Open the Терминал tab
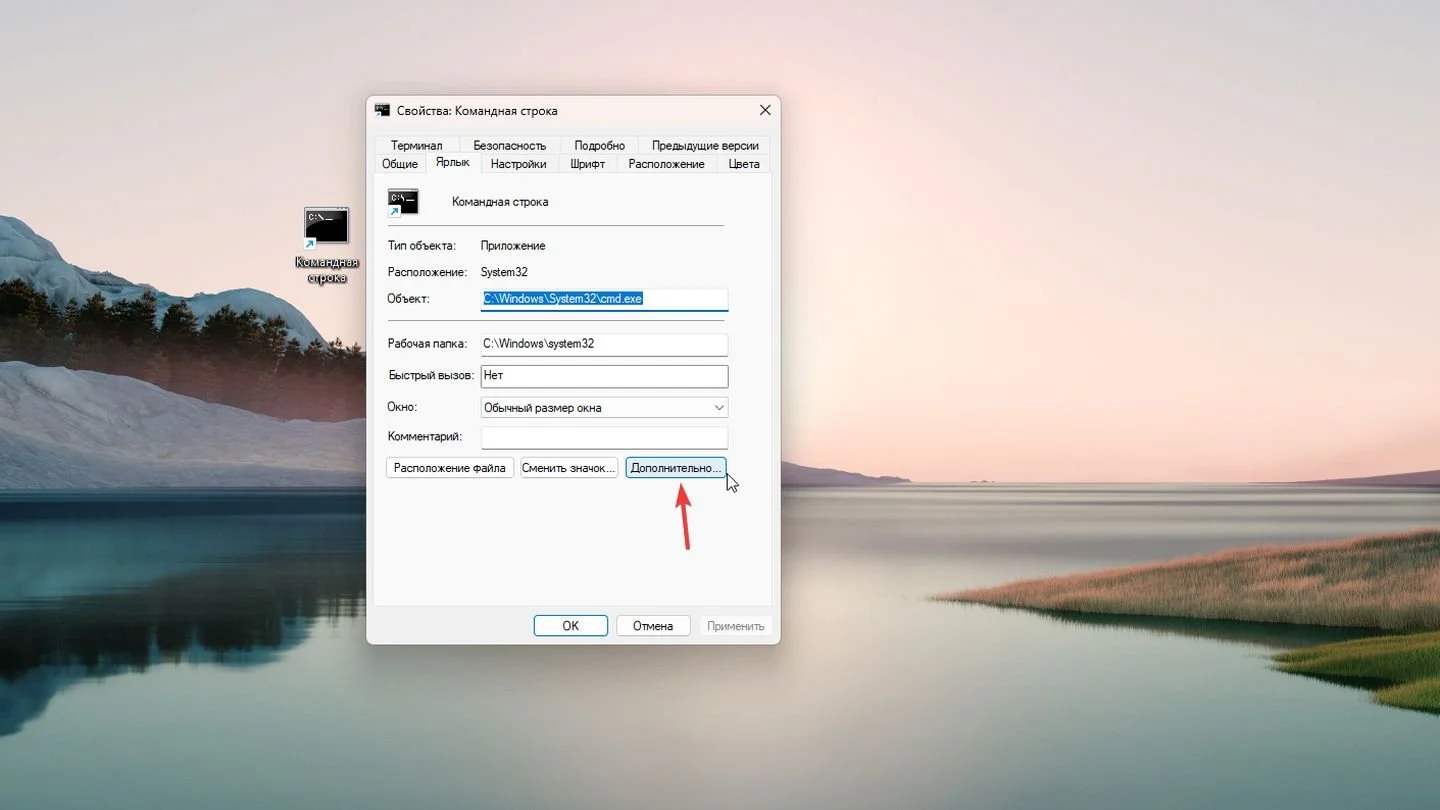1440x810 pixels. (416, 145)
